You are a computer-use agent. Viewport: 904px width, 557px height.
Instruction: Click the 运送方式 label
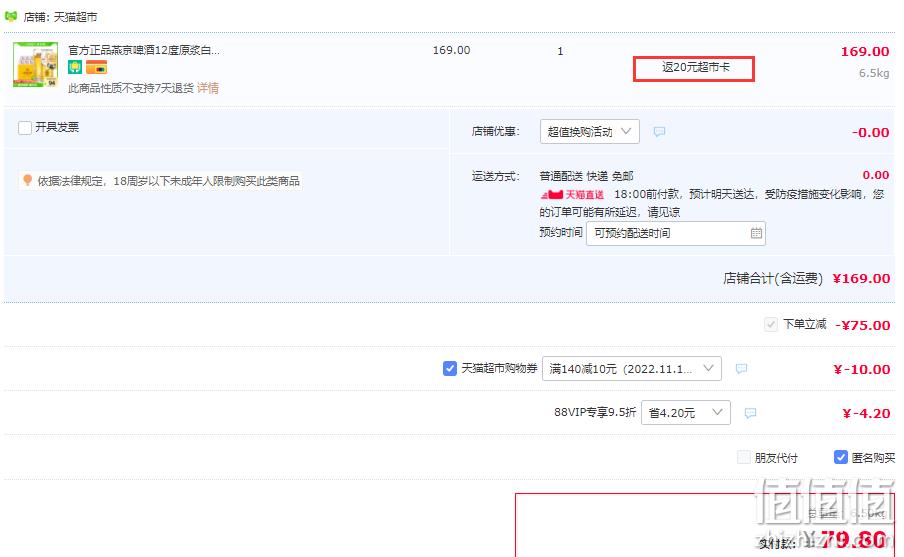496,176
